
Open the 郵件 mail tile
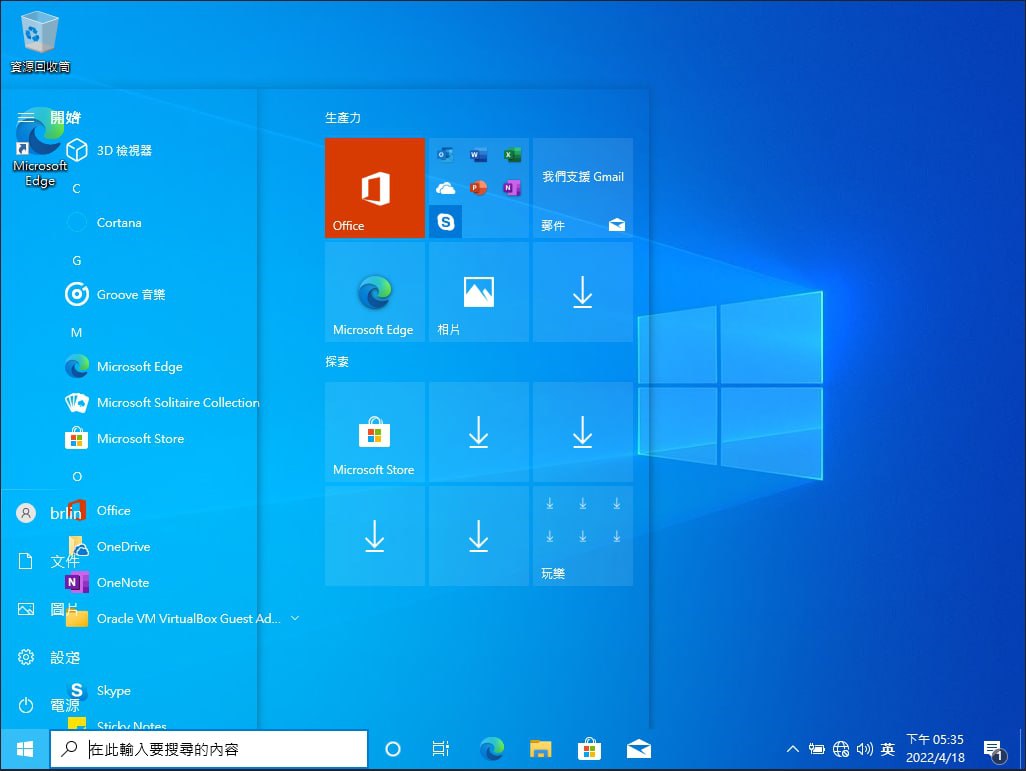(583, 188)
